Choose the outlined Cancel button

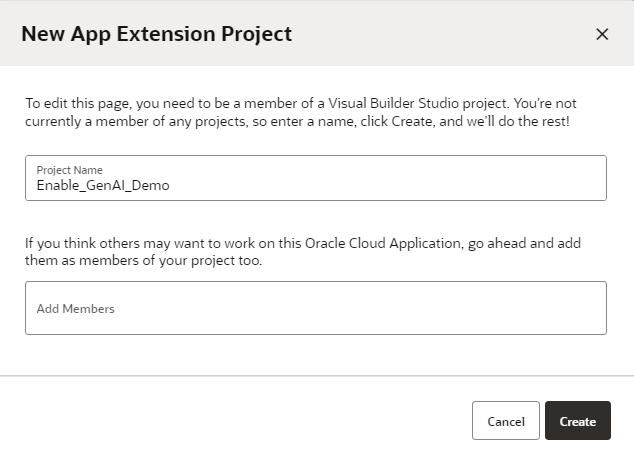(x=505, y=421)
